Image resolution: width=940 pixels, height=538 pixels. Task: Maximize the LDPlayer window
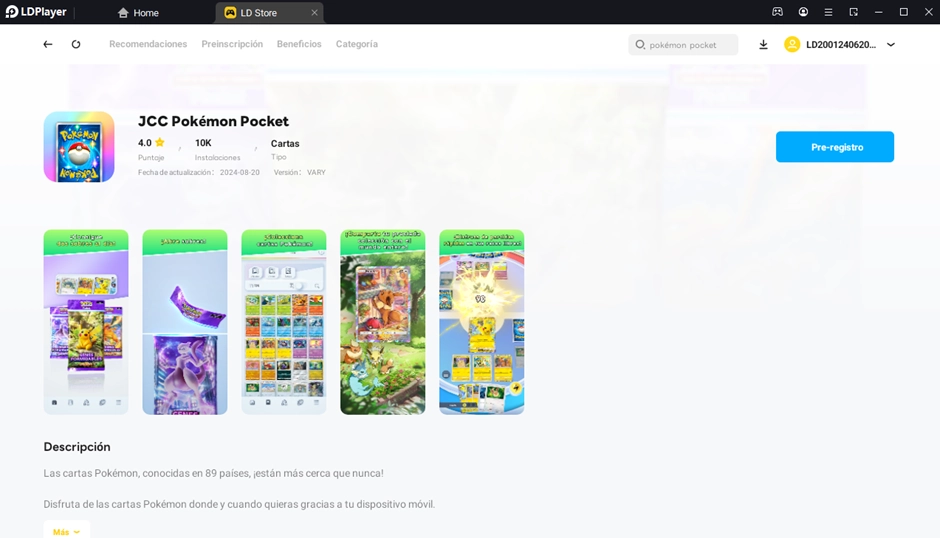click(904, 12)
